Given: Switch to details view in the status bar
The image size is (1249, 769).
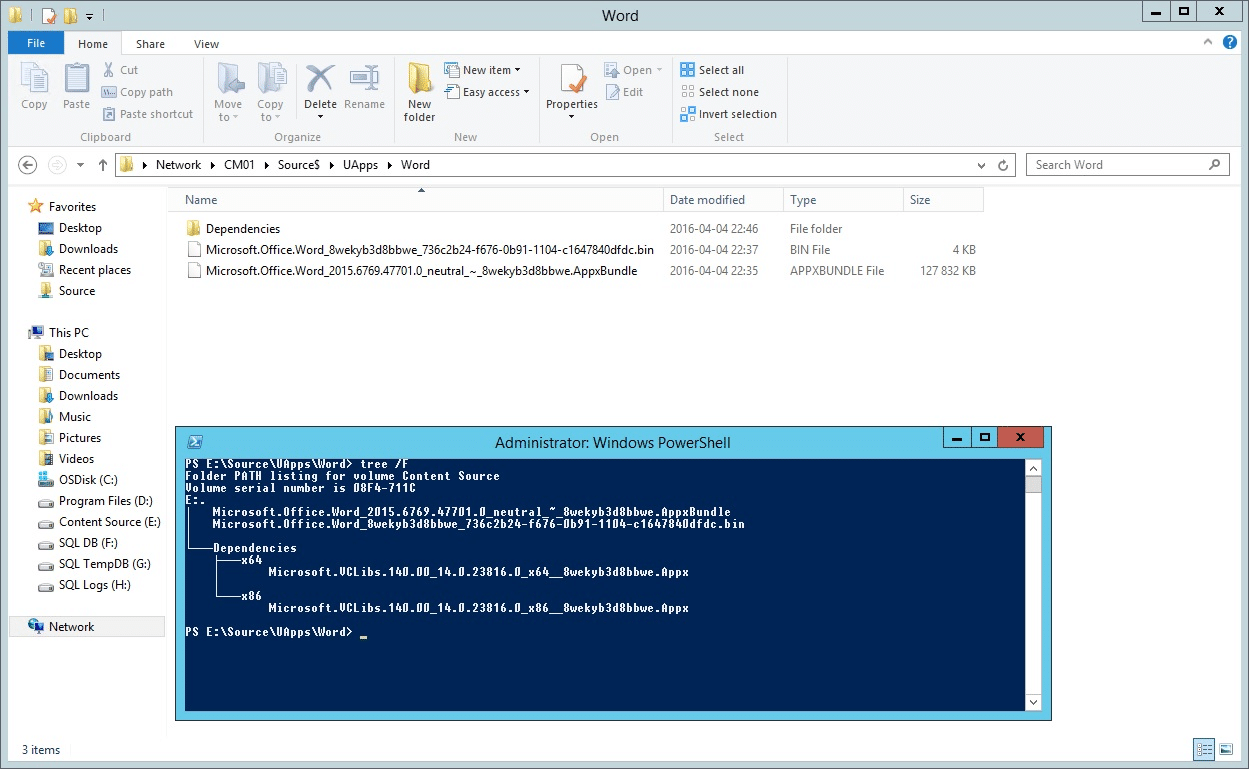Looking at the screenshot, I should [x=1203, y=749].
